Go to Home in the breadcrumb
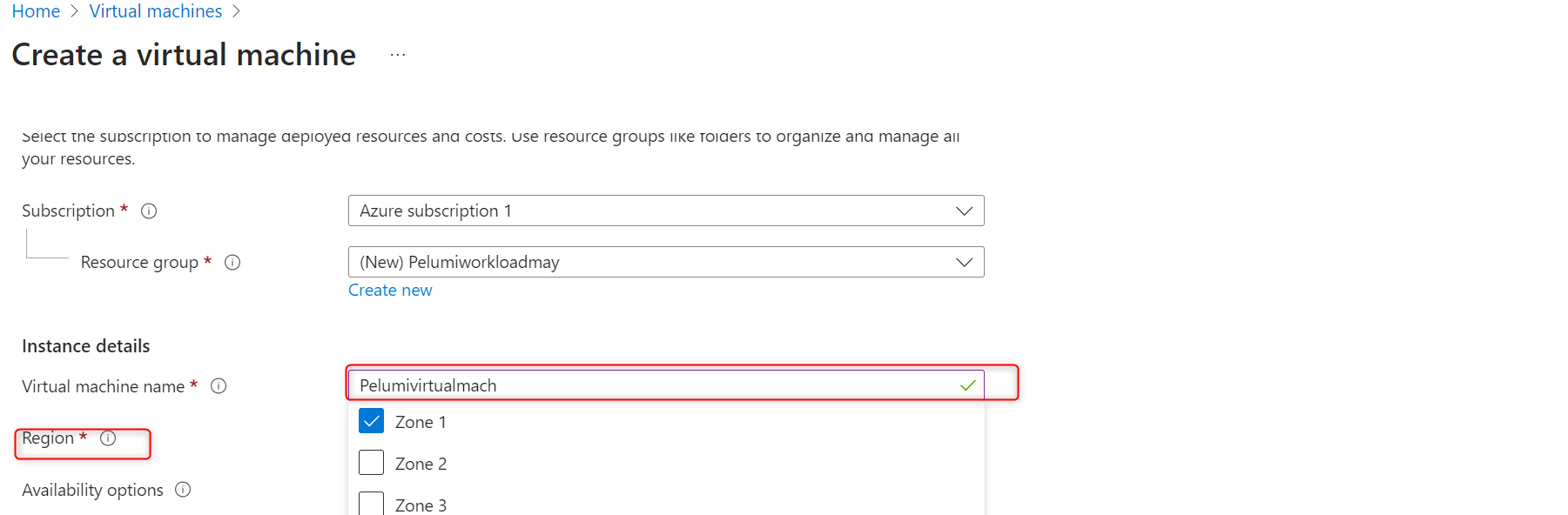This screenshot has height=515, width=1568. [36, 11]
